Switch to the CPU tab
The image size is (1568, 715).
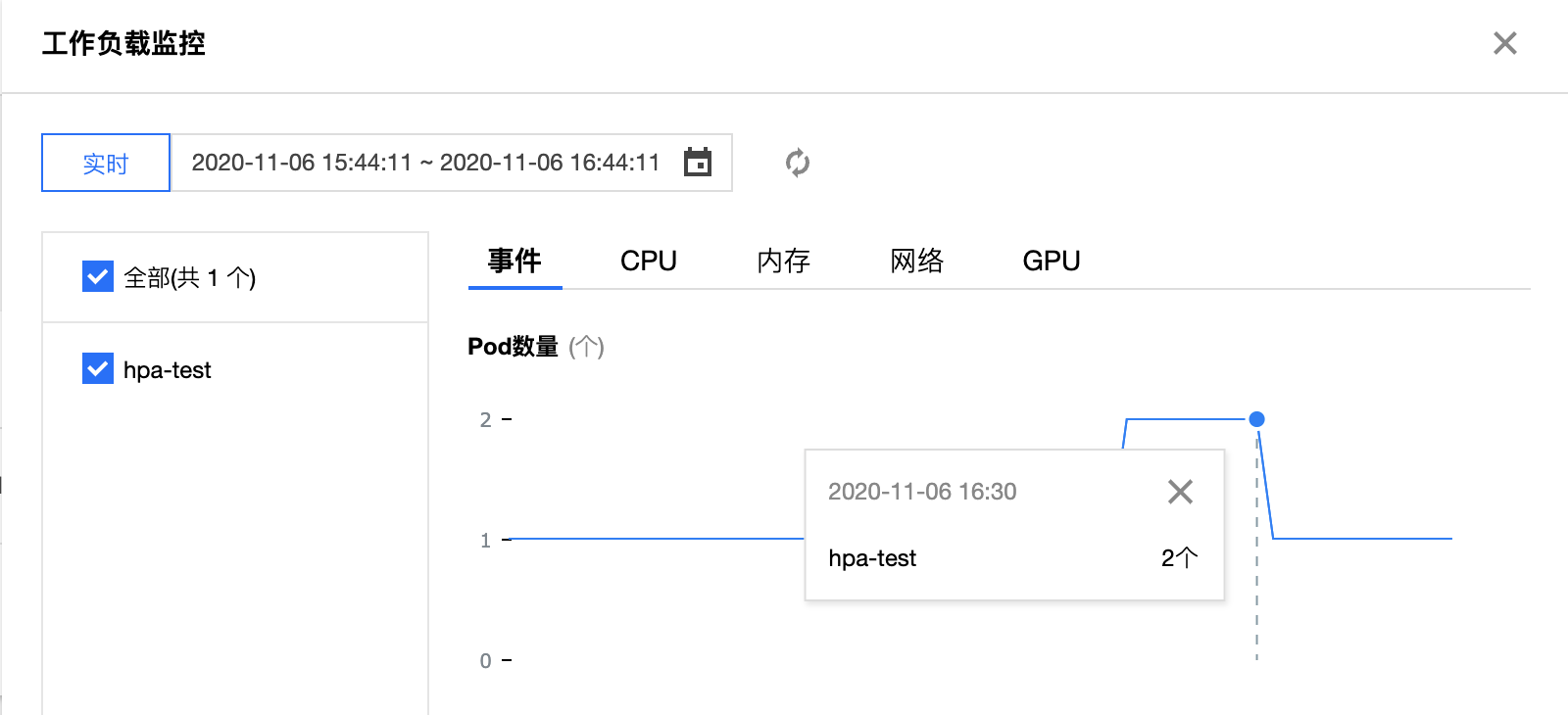(648, 262)
